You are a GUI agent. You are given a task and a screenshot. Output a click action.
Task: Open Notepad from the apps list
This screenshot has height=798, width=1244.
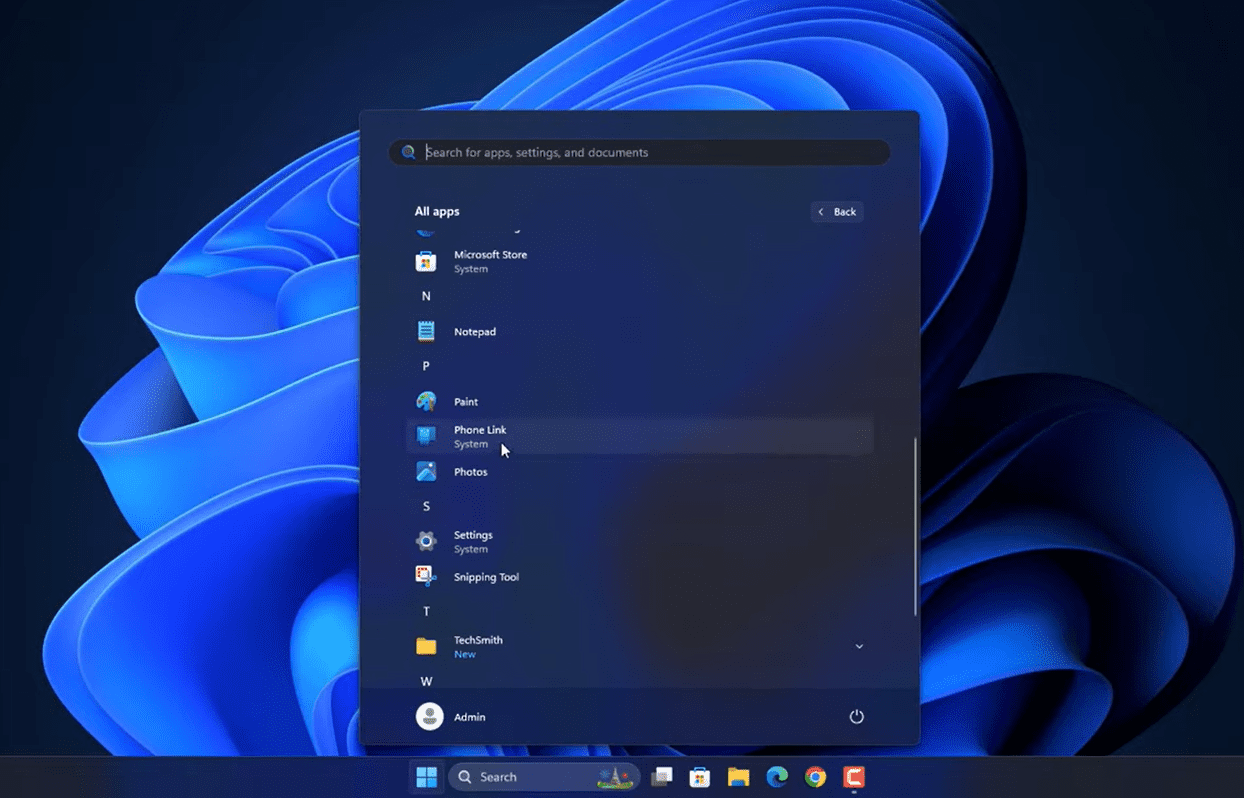pyautogui.click(x=474, y=331)
